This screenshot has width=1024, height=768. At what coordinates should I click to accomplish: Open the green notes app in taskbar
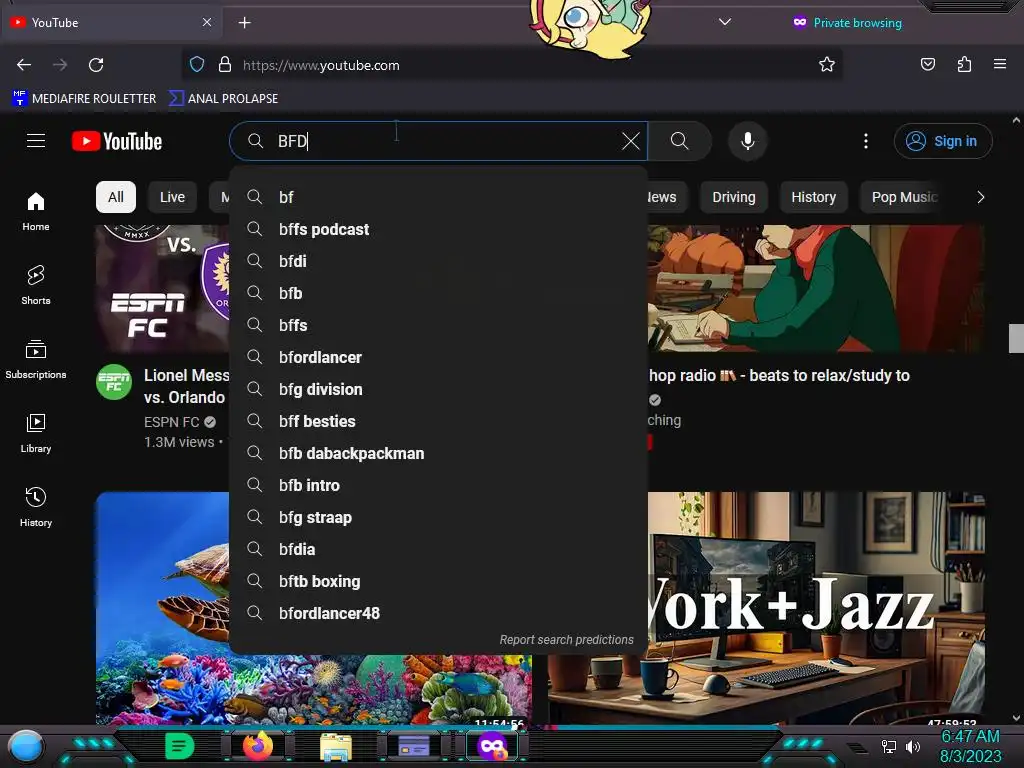(x=180, y=746)
